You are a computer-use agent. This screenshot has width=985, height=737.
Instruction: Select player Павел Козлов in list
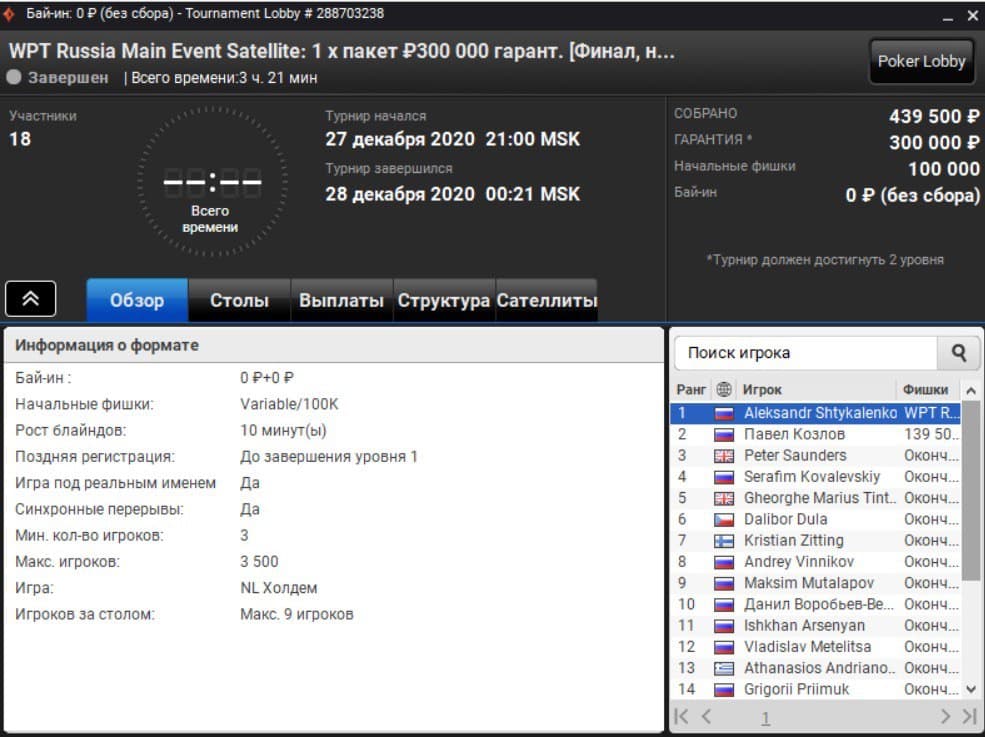pos(794,434)
